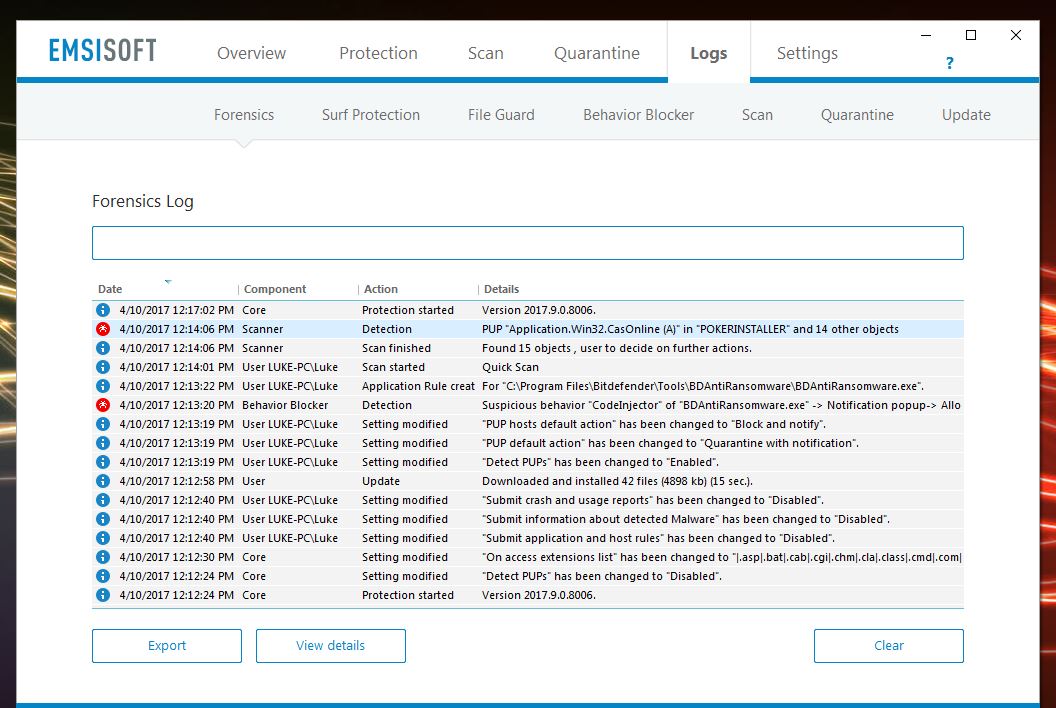Sort log by Date column header

coord(111,289)
